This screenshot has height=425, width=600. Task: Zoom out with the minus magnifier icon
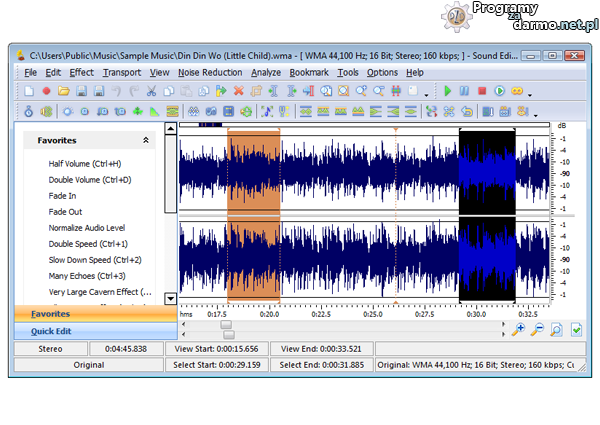coord(537,329)
